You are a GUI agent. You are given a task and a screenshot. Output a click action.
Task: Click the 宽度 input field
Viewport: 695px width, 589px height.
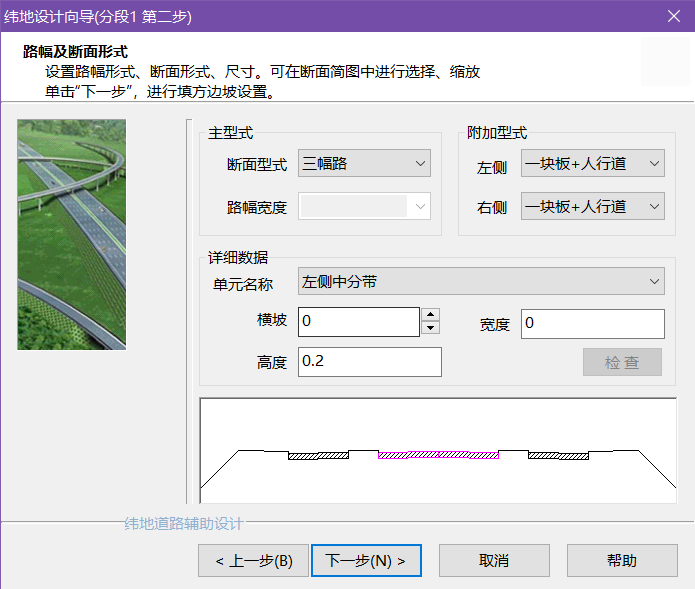pyautogui.click(x=592, y=324)
